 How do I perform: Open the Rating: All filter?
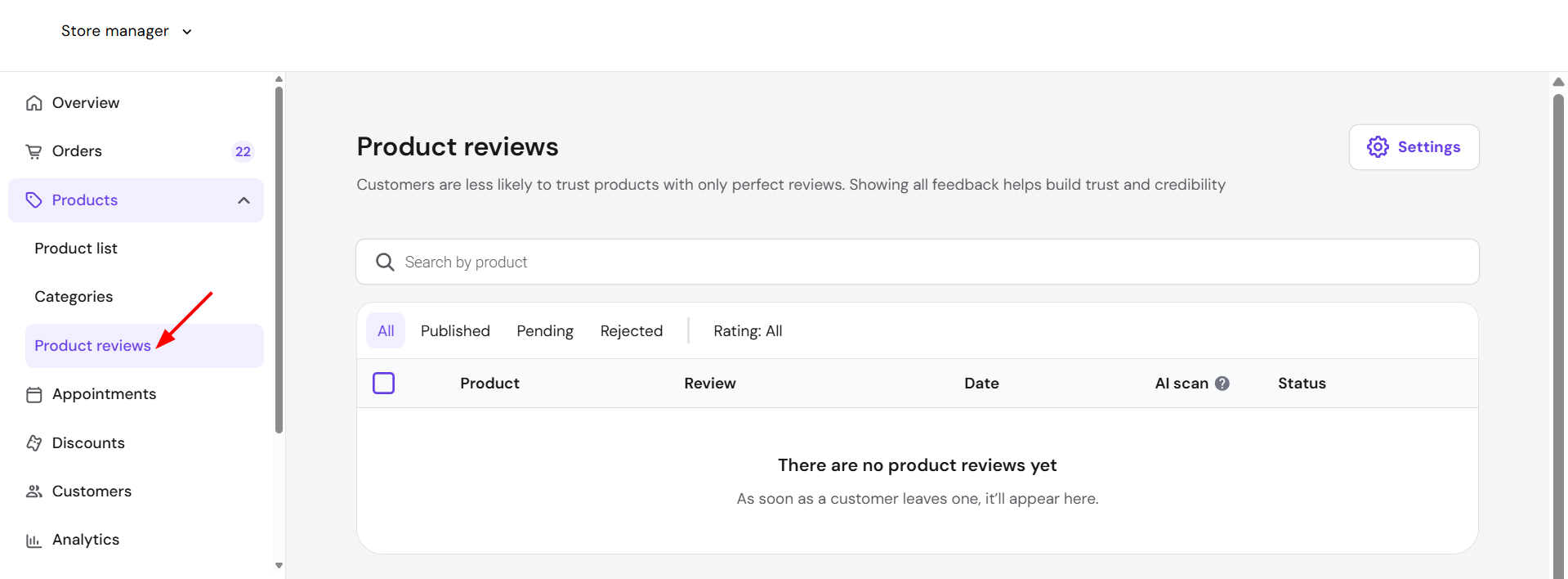748,331
